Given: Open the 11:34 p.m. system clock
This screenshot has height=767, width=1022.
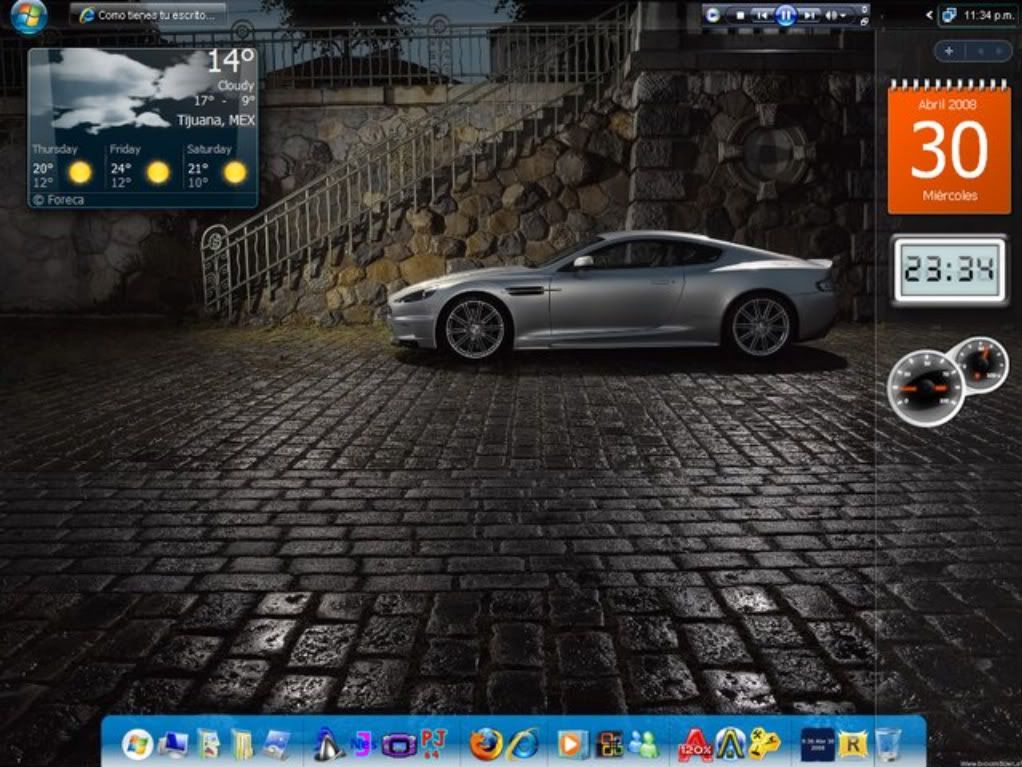Looking at the screenshot, I should tap(988, 15).
